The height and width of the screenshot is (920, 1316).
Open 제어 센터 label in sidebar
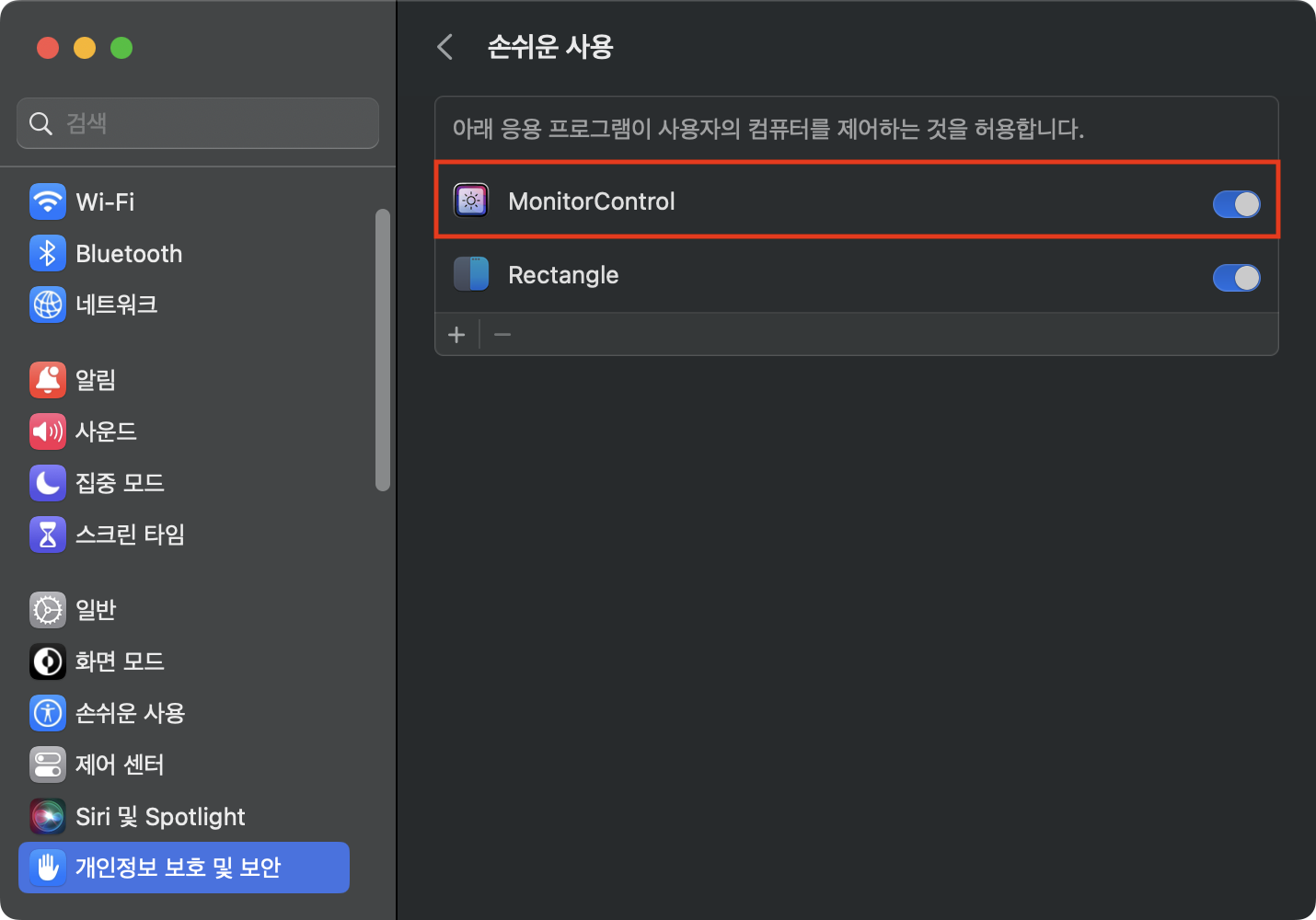[120, 765]
